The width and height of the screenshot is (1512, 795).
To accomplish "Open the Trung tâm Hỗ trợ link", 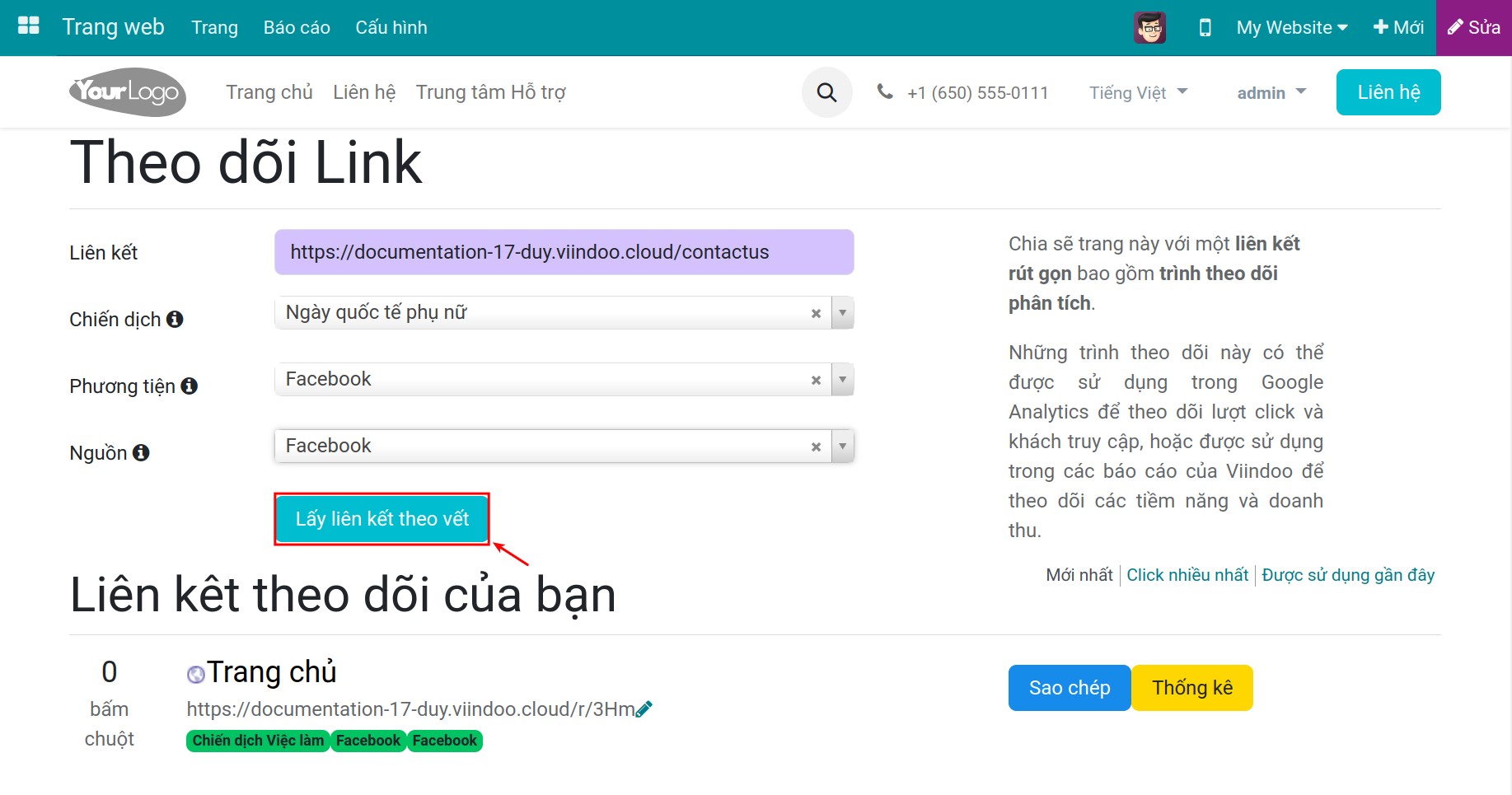I will (490, 92).
